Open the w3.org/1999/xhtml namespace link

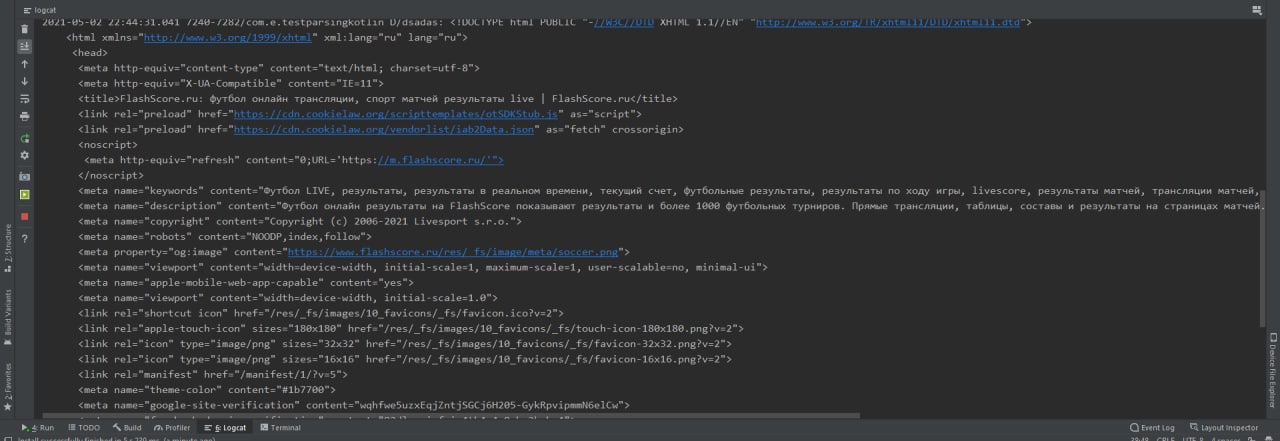[x=227, y=37]
